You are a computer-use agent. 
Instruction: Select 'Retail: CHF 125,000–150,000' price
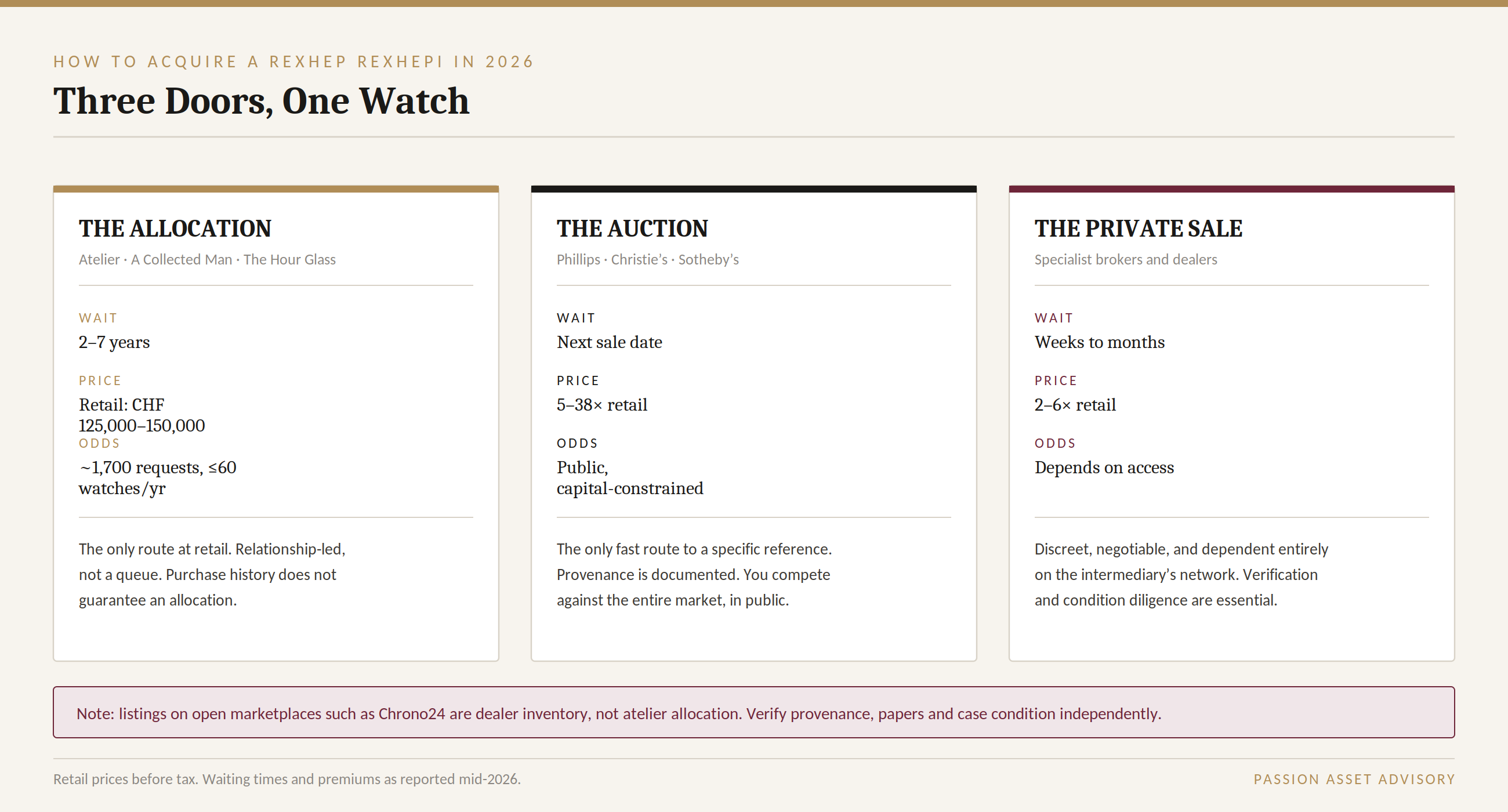142,415
